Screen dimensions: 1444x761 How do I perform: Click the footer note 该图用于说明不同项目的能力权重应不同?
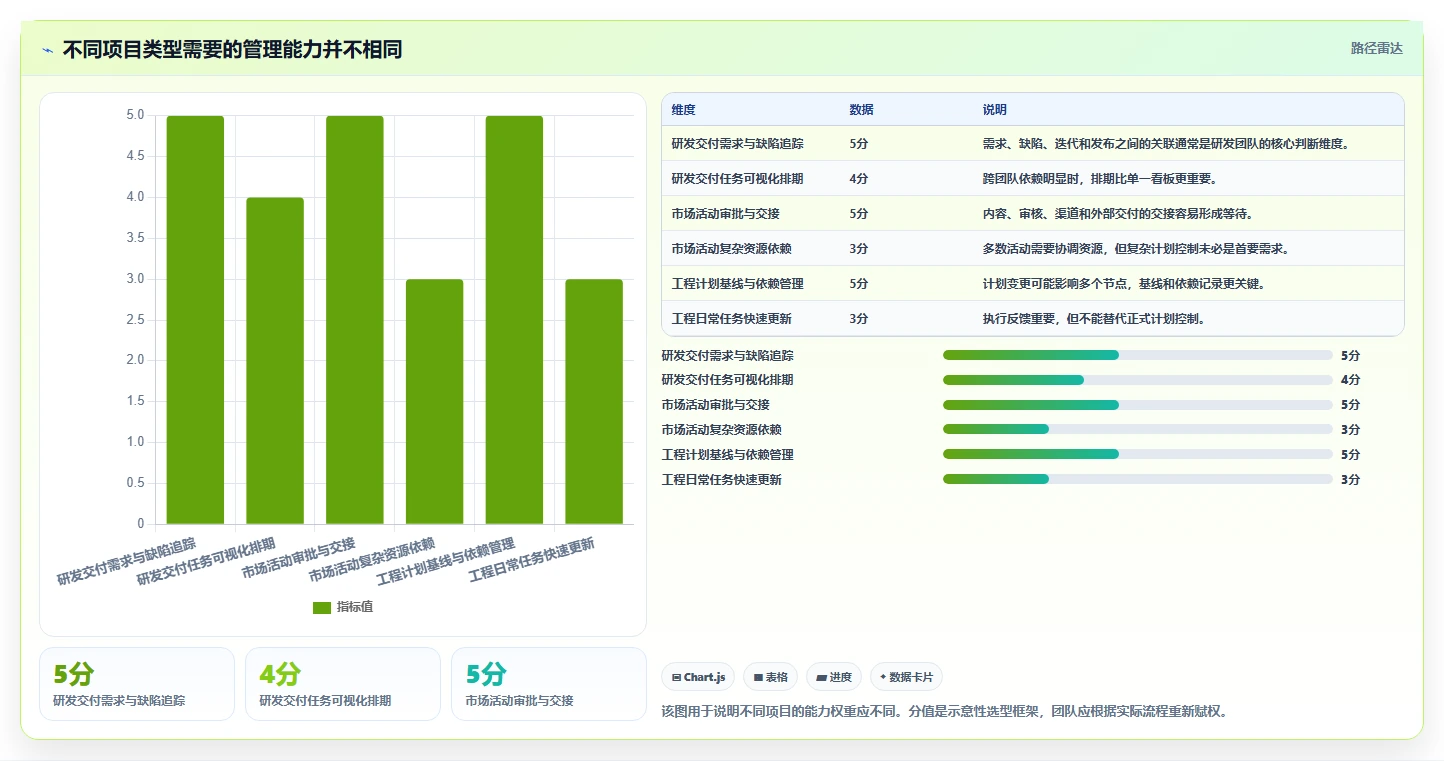click(x=944, y=712)
